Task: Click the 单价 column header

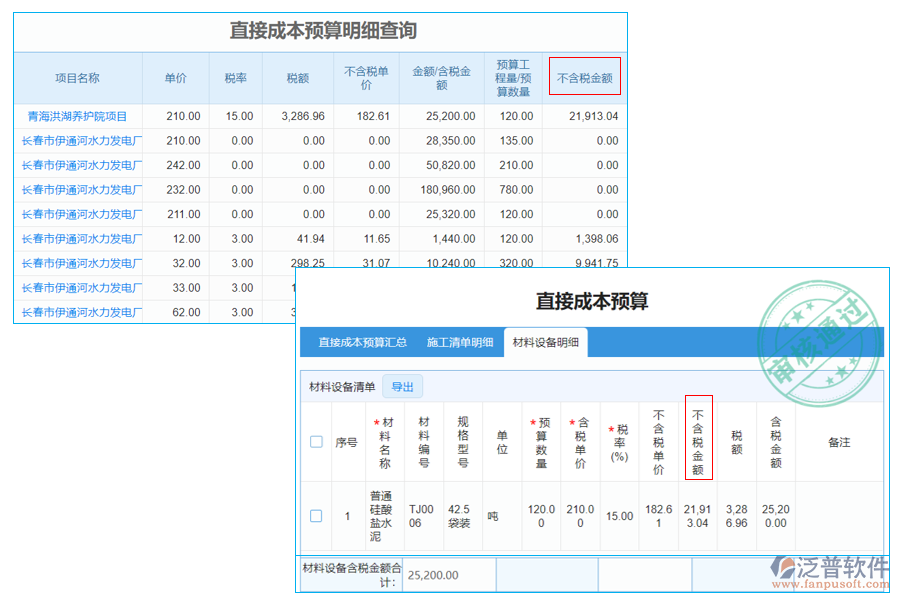Action: pos(174,76)
